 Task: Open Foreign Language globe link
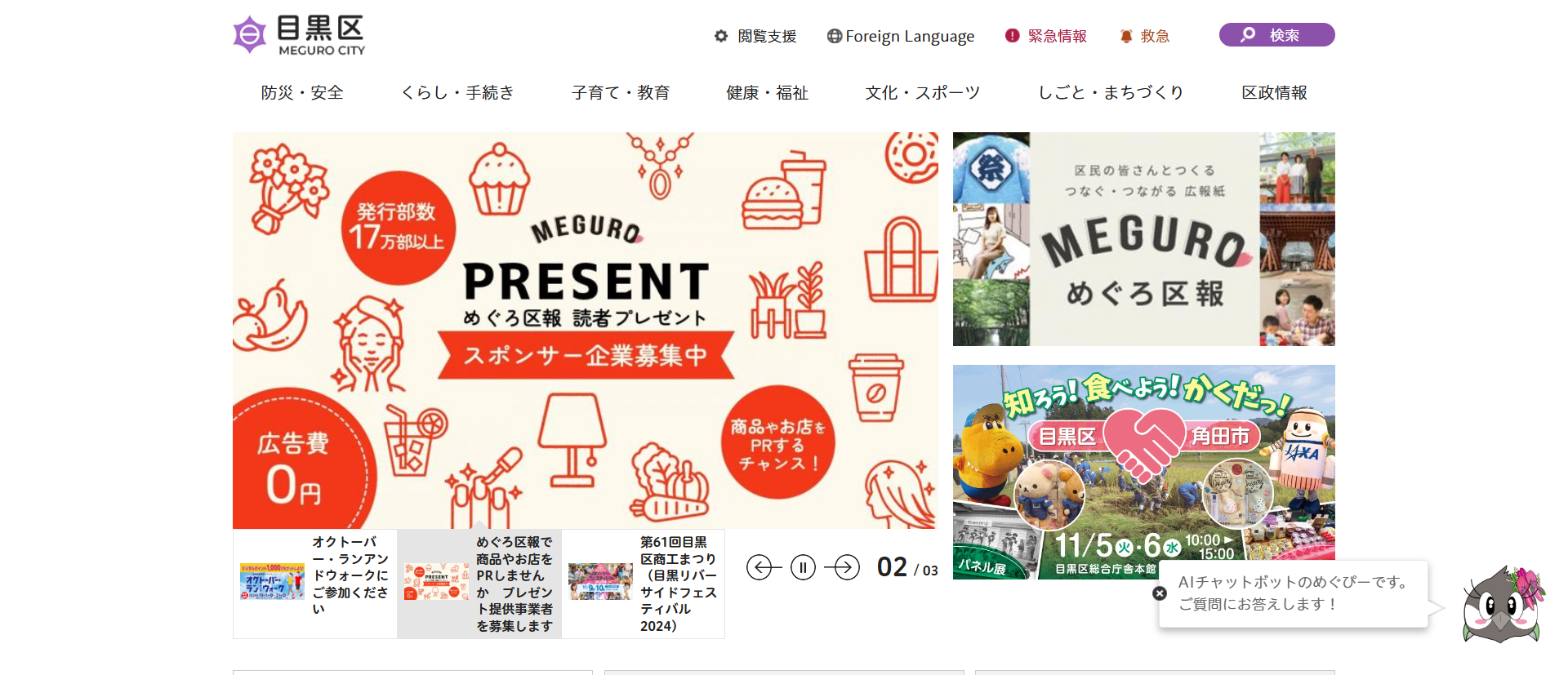point(901,36)
